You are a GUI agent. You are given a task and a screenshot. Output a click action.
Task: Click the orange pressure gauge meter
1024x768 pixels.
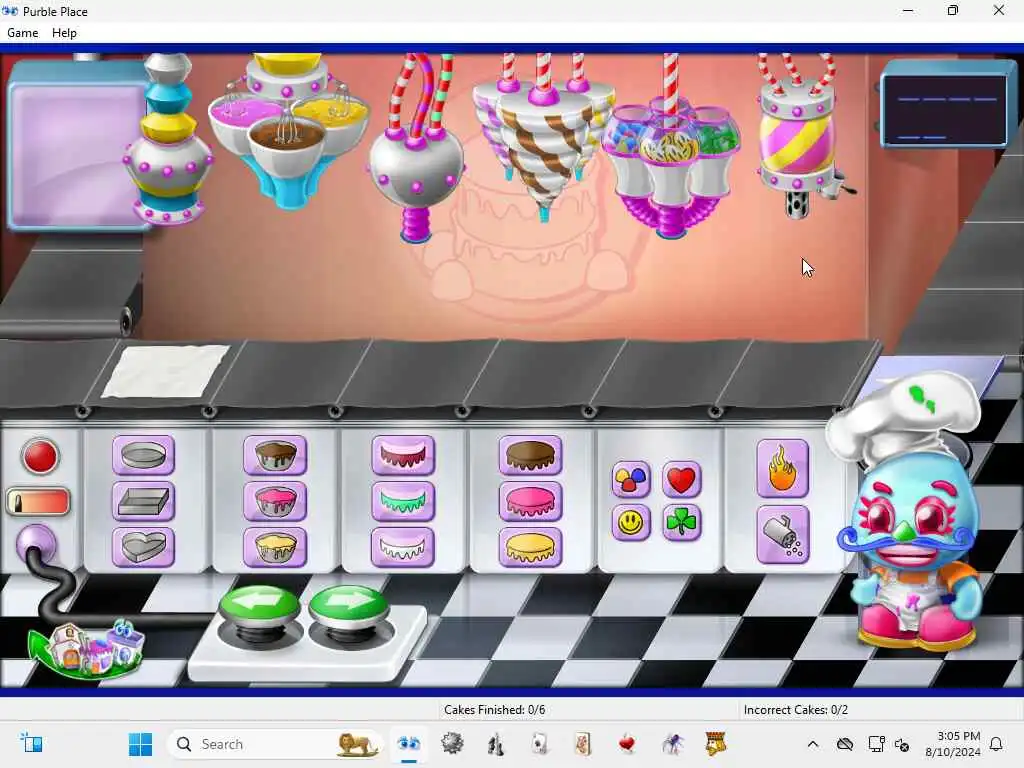(x=39, y=502)
